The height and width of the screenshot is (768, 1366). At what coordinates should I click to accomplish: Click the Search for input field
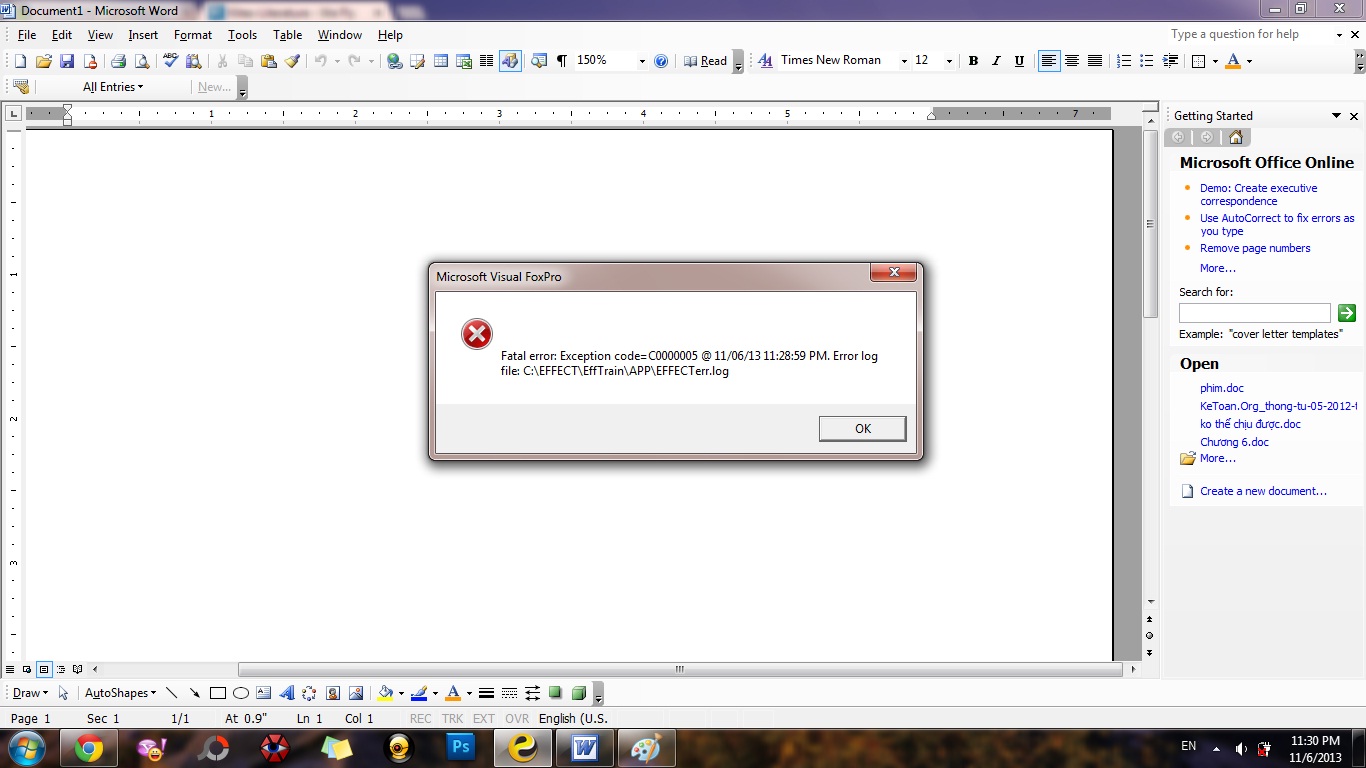tap(1254, 313)
